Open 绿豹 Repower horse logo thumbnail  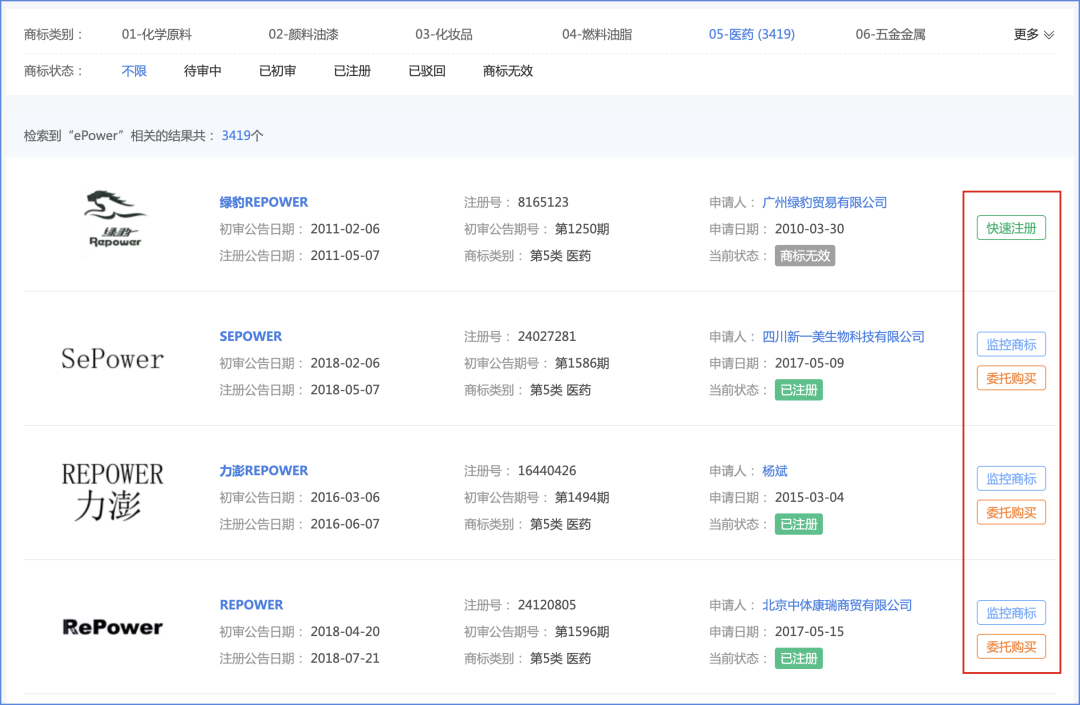coord(113,220)
